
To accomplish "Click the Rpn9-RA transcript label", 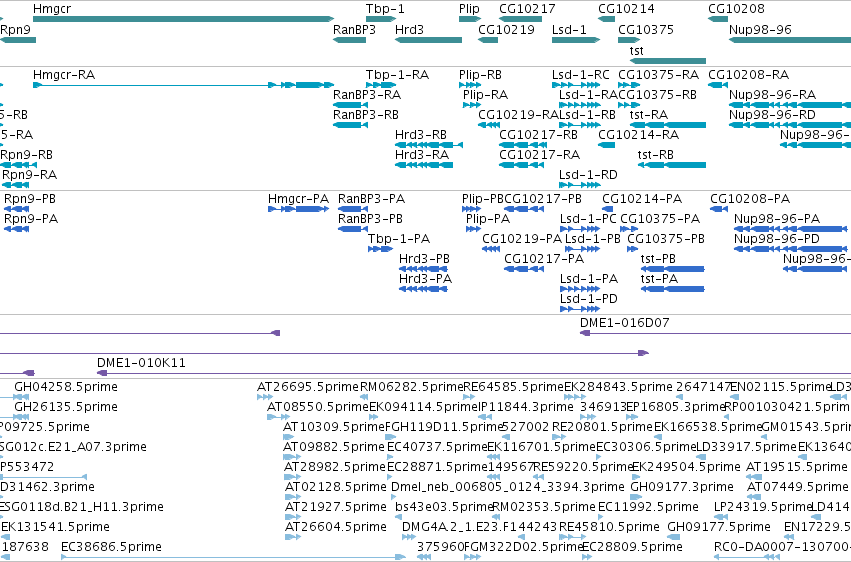I will coord(29,175).
